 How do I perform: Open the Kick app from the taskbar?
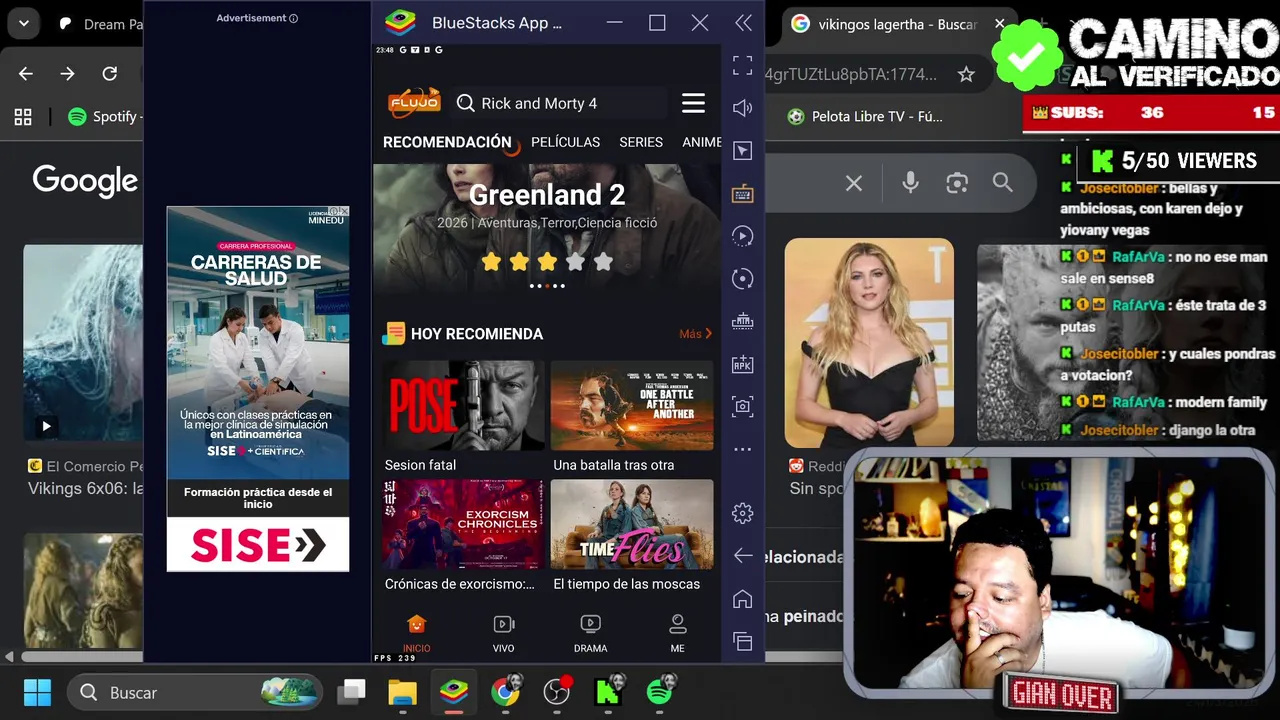608,692
